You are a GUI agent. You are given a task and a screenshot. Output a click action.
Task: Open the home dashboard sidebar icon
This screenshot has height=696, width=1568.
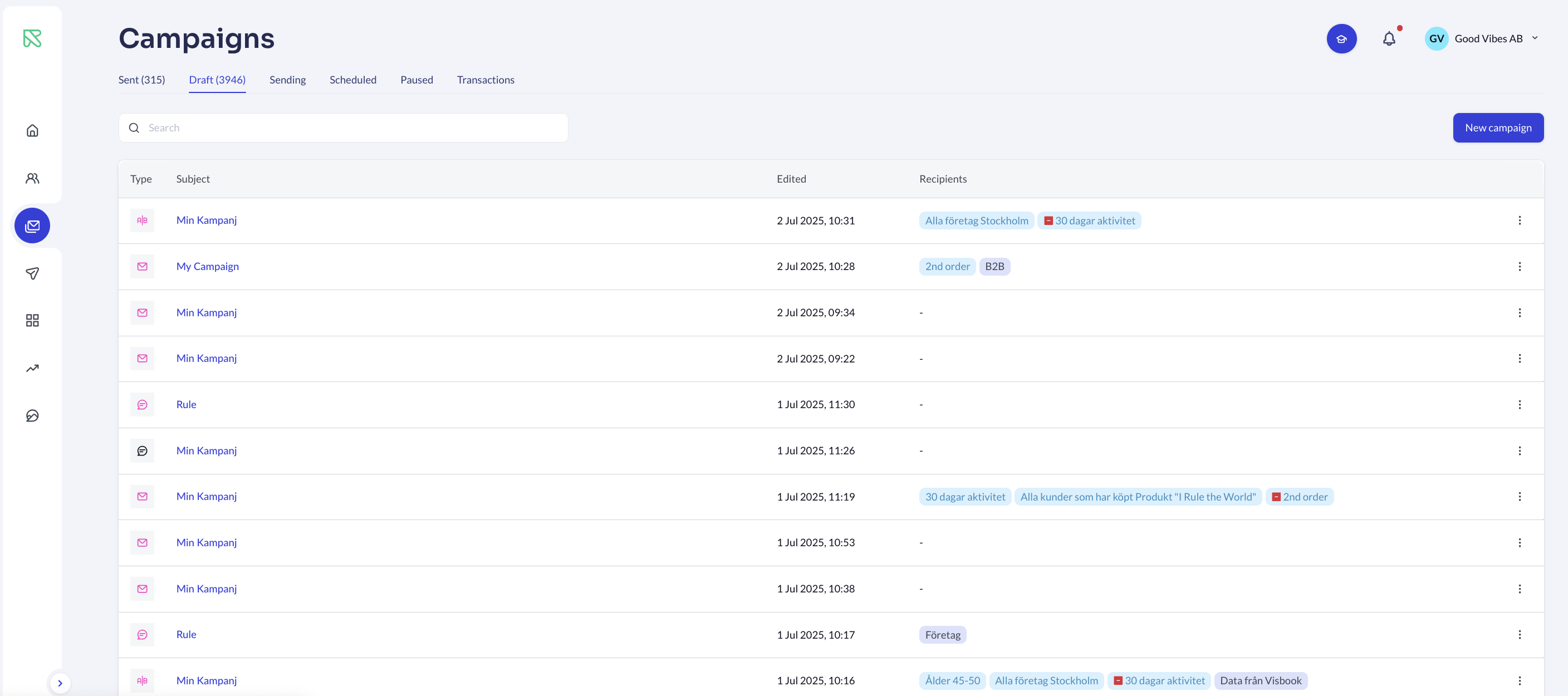tap(32, 130)
